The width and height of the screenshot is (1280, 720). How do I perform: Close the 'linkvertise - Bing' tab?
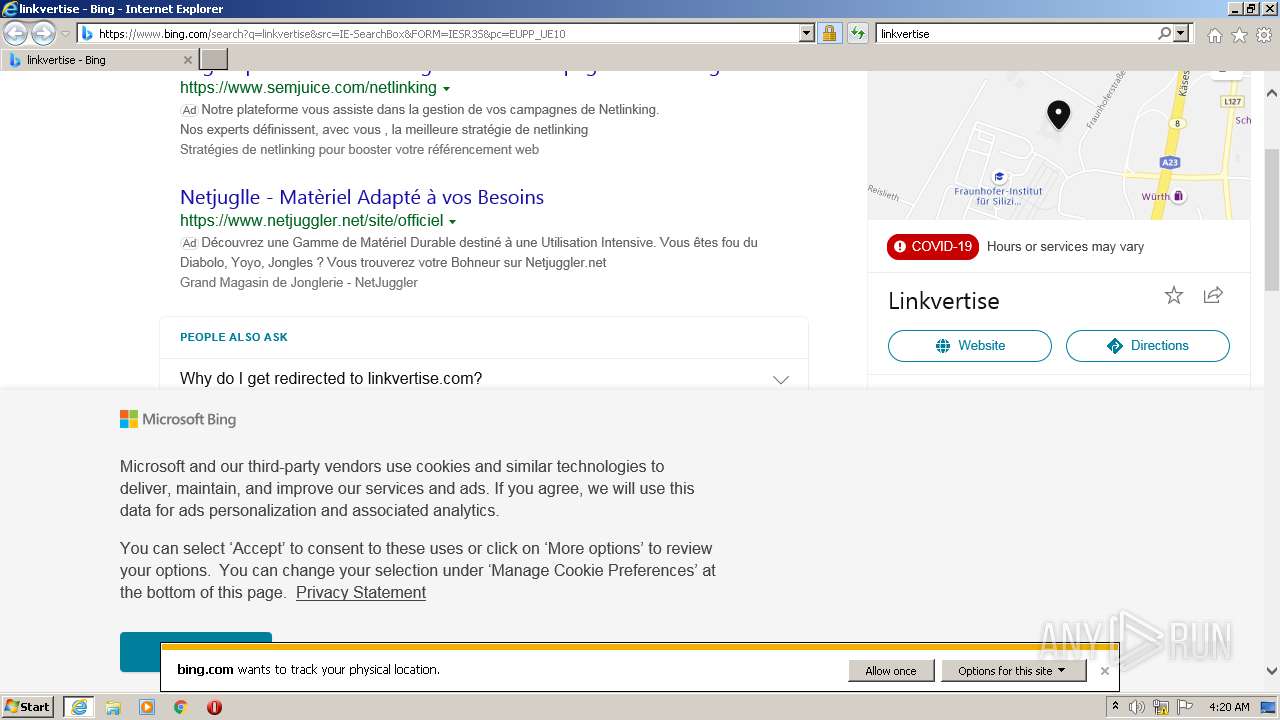pyautogui.click(x=187, y=60)
